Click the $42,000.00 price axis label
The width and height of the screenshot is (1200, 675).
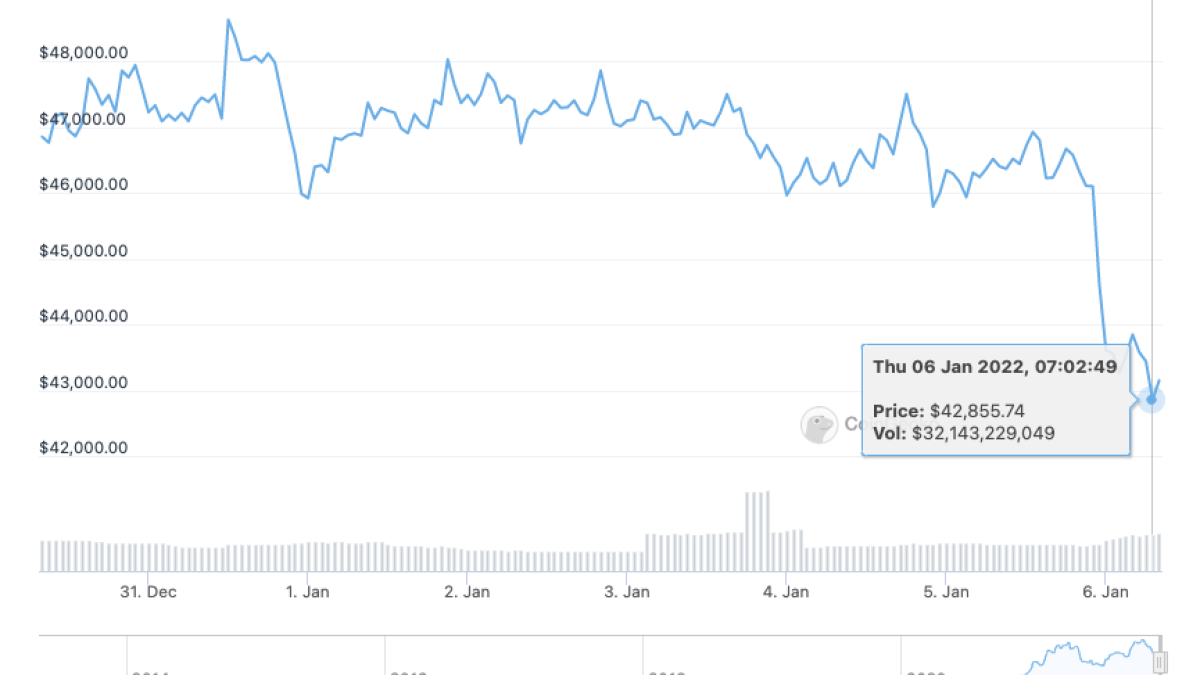tap(83, 447)
